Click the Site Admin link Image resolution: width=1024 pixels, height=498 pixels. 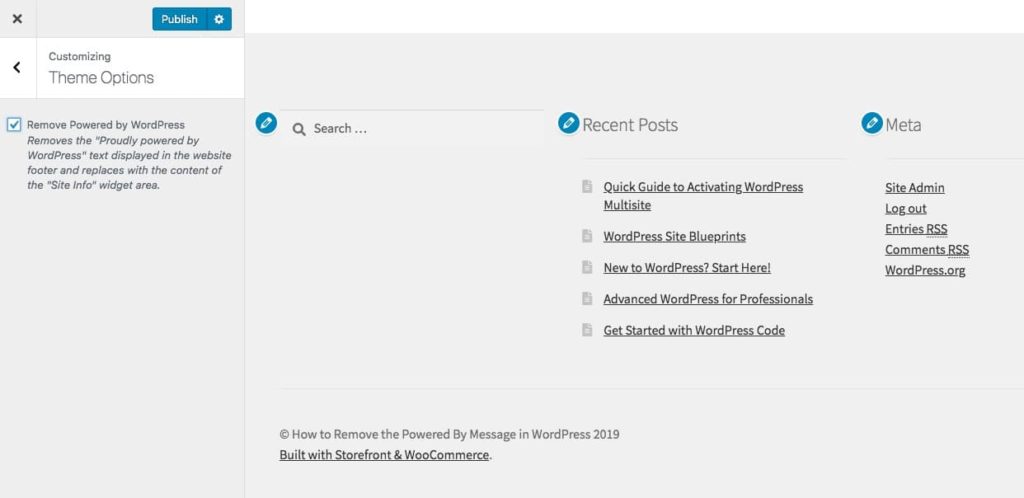pyautogui.click(x=914, y=188)
